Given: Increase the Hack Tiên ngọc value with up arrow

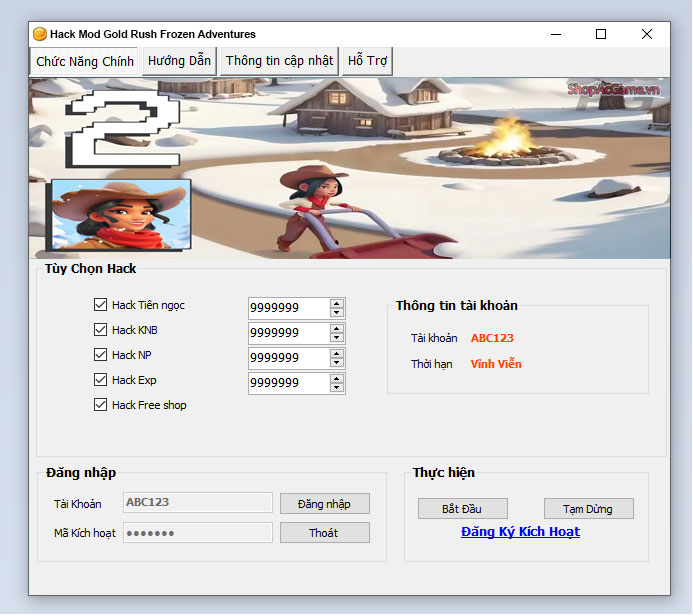Looking at the screenshot, I should click(x=337, y=304).
